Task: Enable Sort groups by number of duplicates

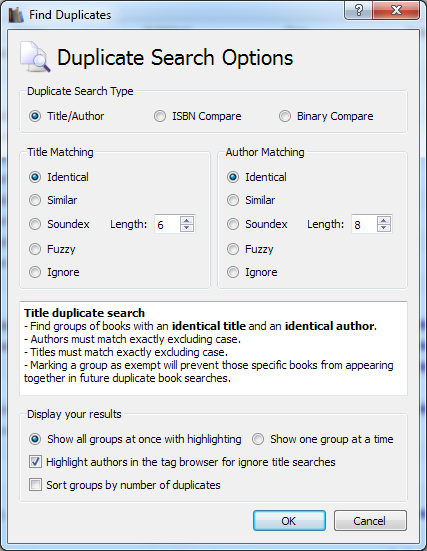Action: (x=125, y=485)
